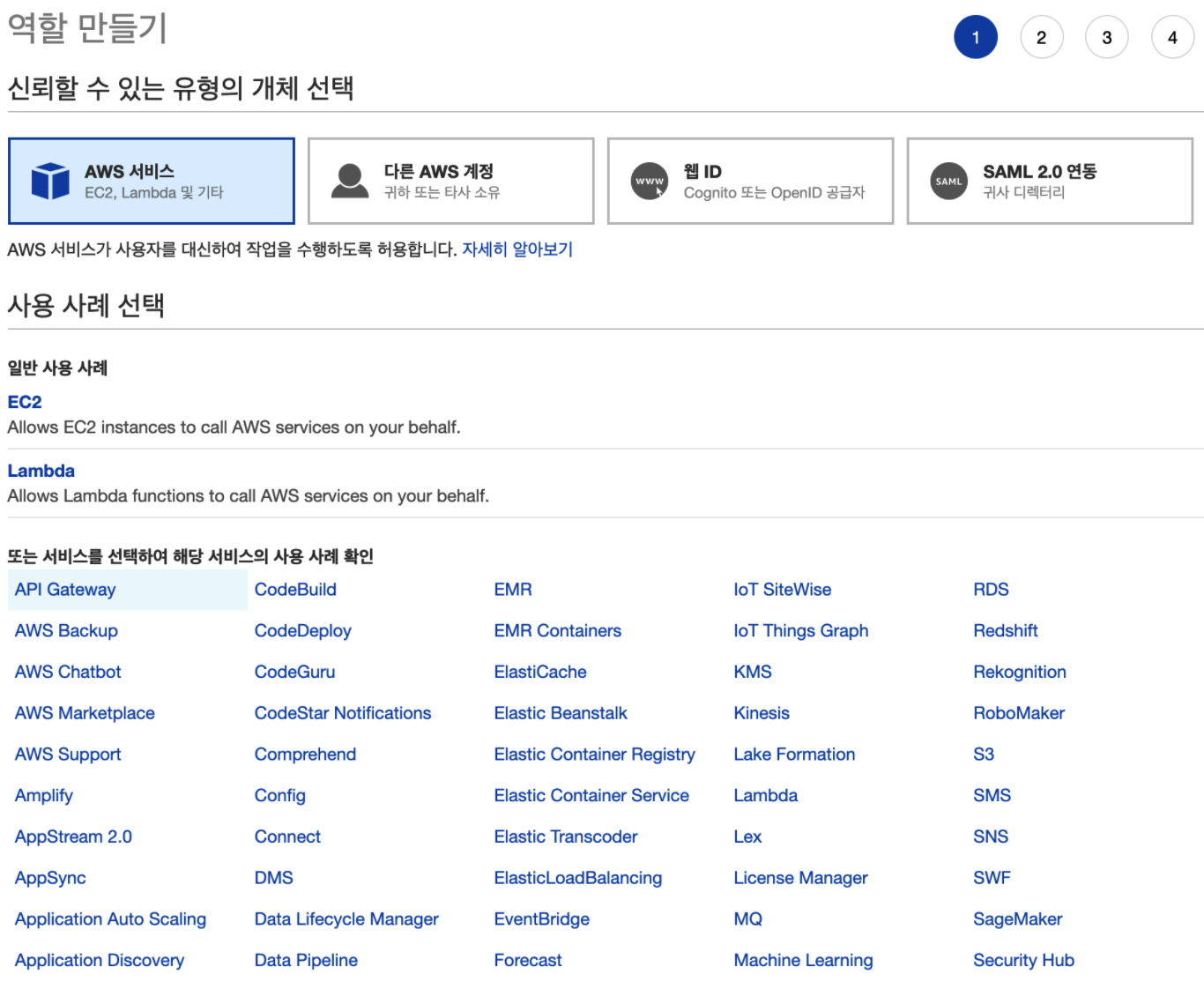1204x989 pixels.
Task: Choose Elastic Container Service
Action: [x=591, y=796]
